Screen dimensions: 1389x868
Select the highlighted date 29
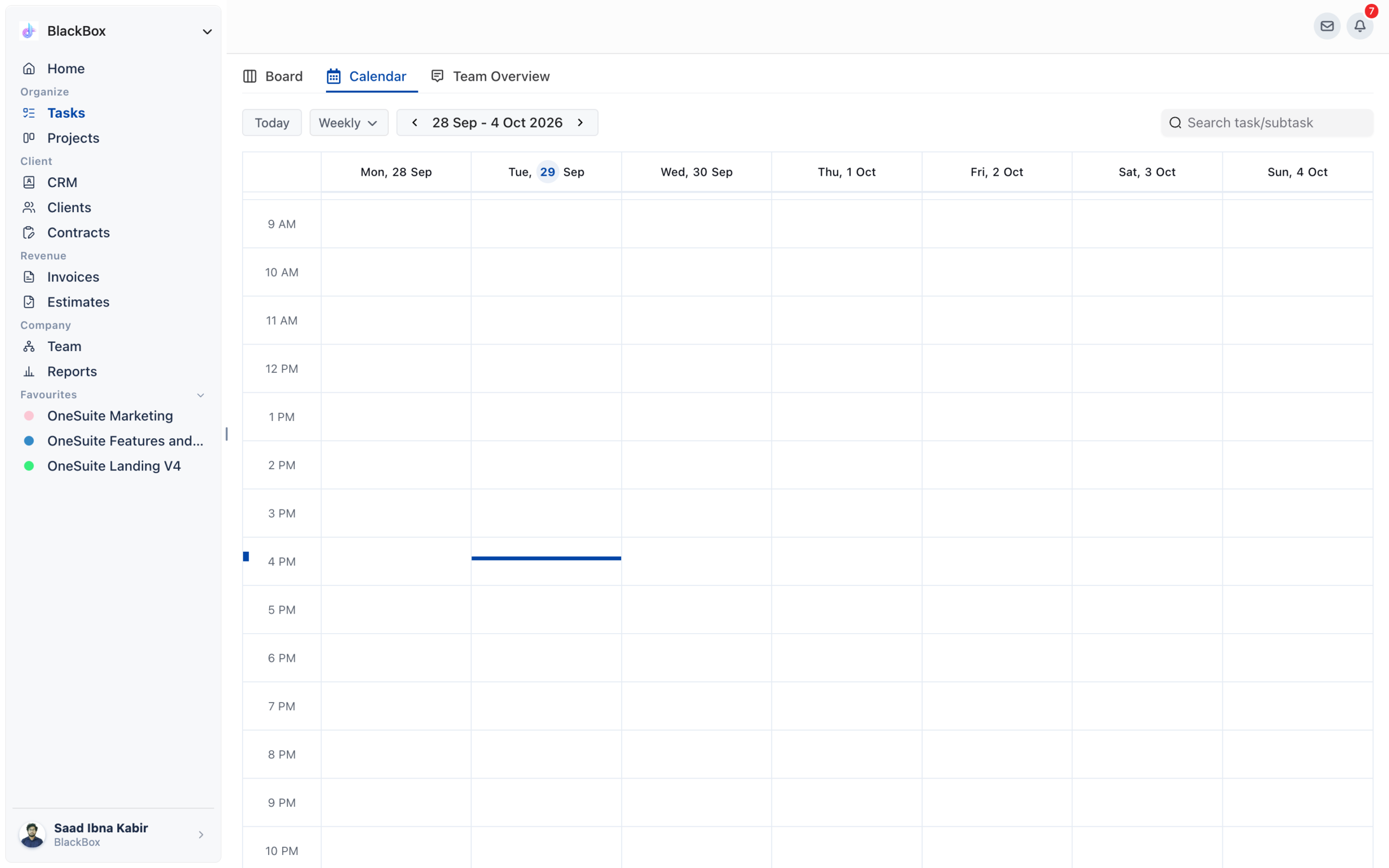point(547,171)
